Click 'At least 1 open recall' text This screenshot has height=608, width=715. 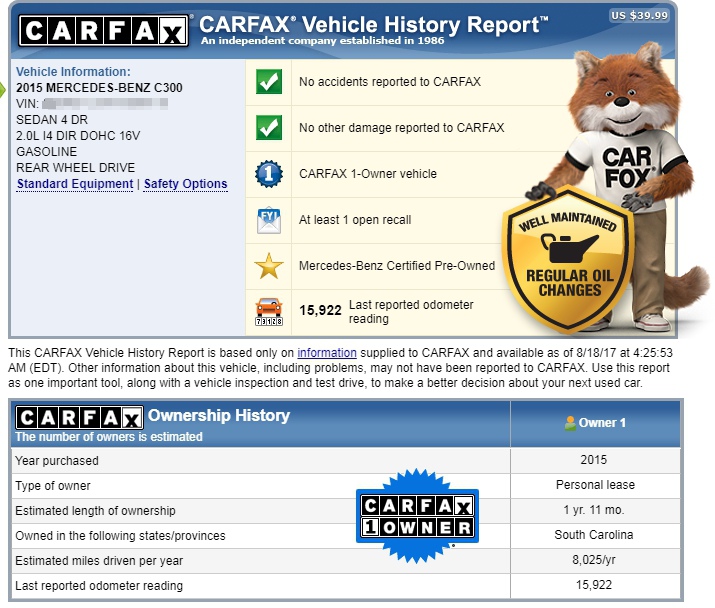click(x=355, y=220)
